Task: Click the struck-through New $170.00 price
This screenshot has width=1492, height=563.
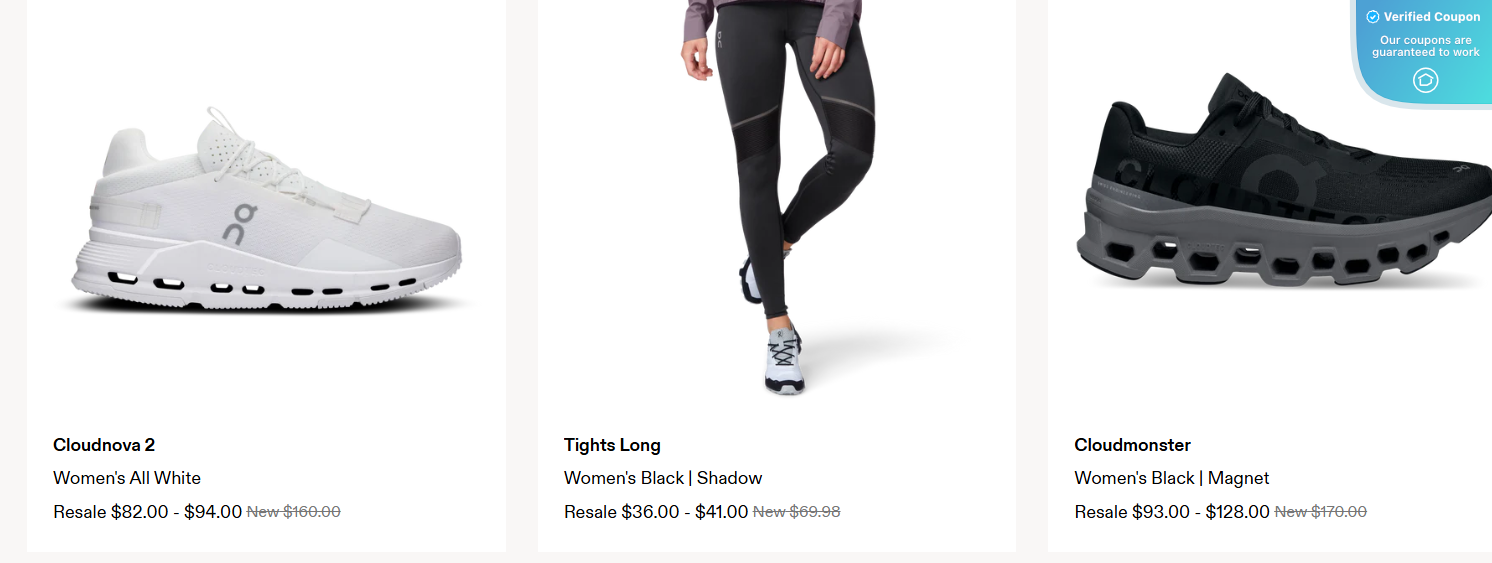Action: point(1320,512)
